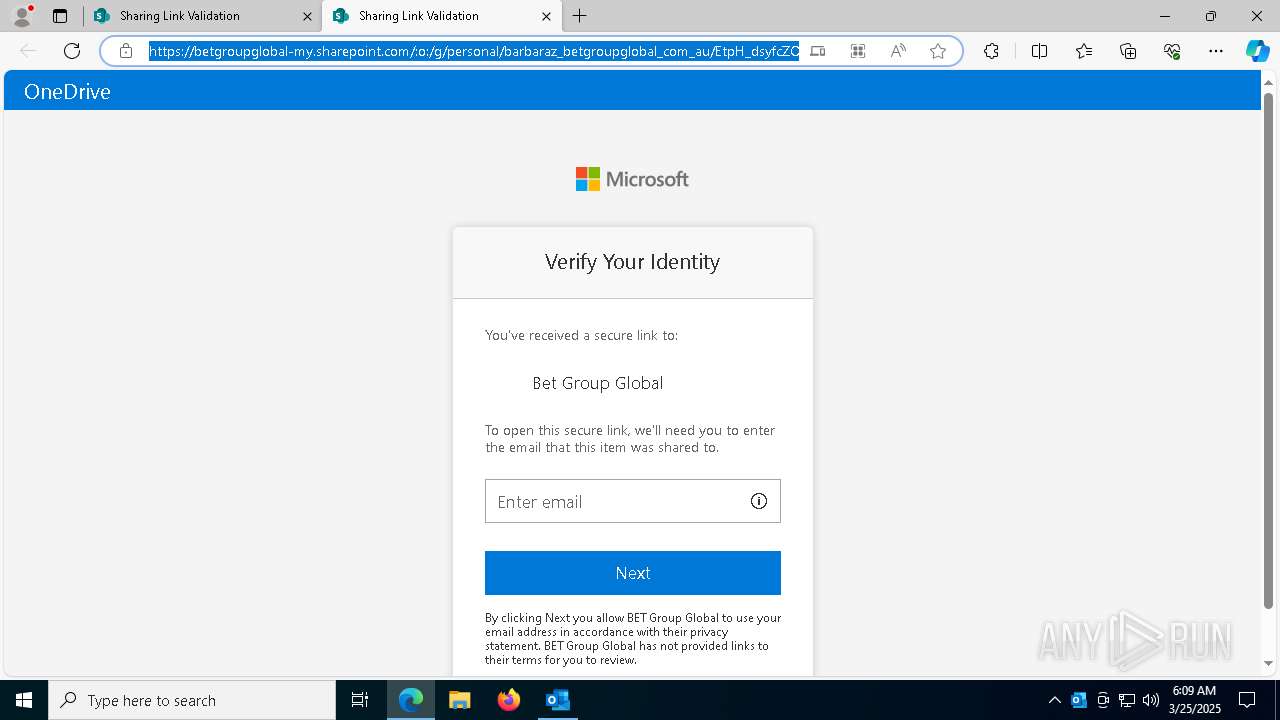1280x720 pixels.
Task: Open the Tab actions menu button
Action: coord(60,16)
